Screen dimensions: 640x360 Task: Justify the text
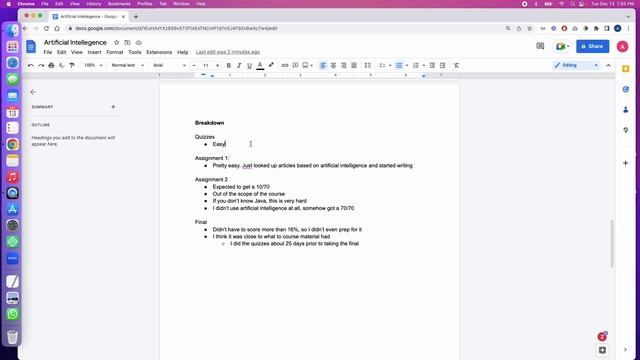pyautogui.click(x=354, y=65)
